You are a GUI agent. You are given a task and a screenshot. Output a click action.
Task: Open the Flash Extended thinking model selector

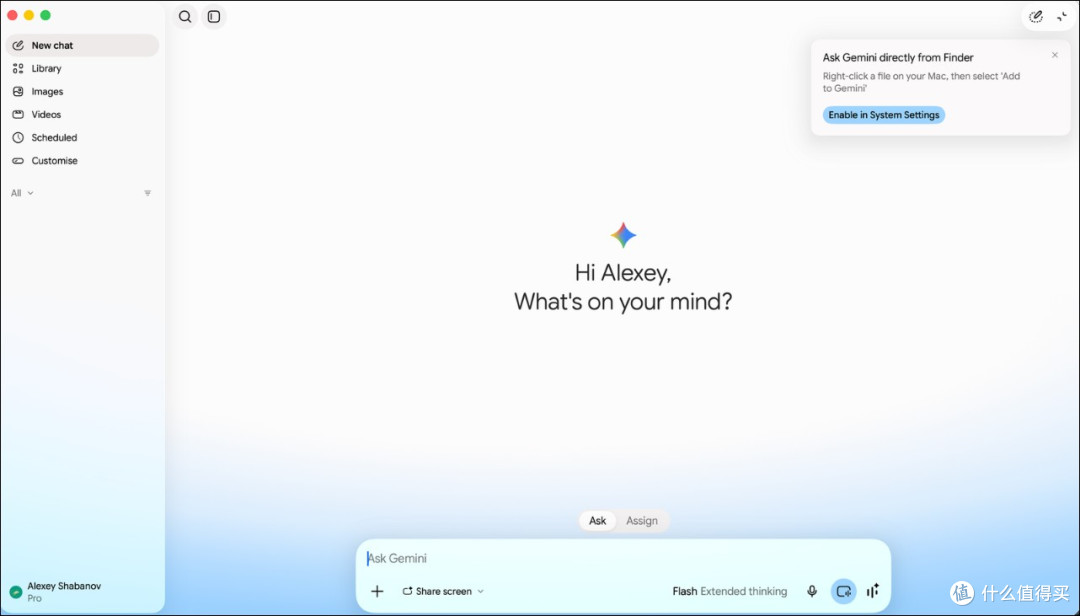[x=729, y=591]
